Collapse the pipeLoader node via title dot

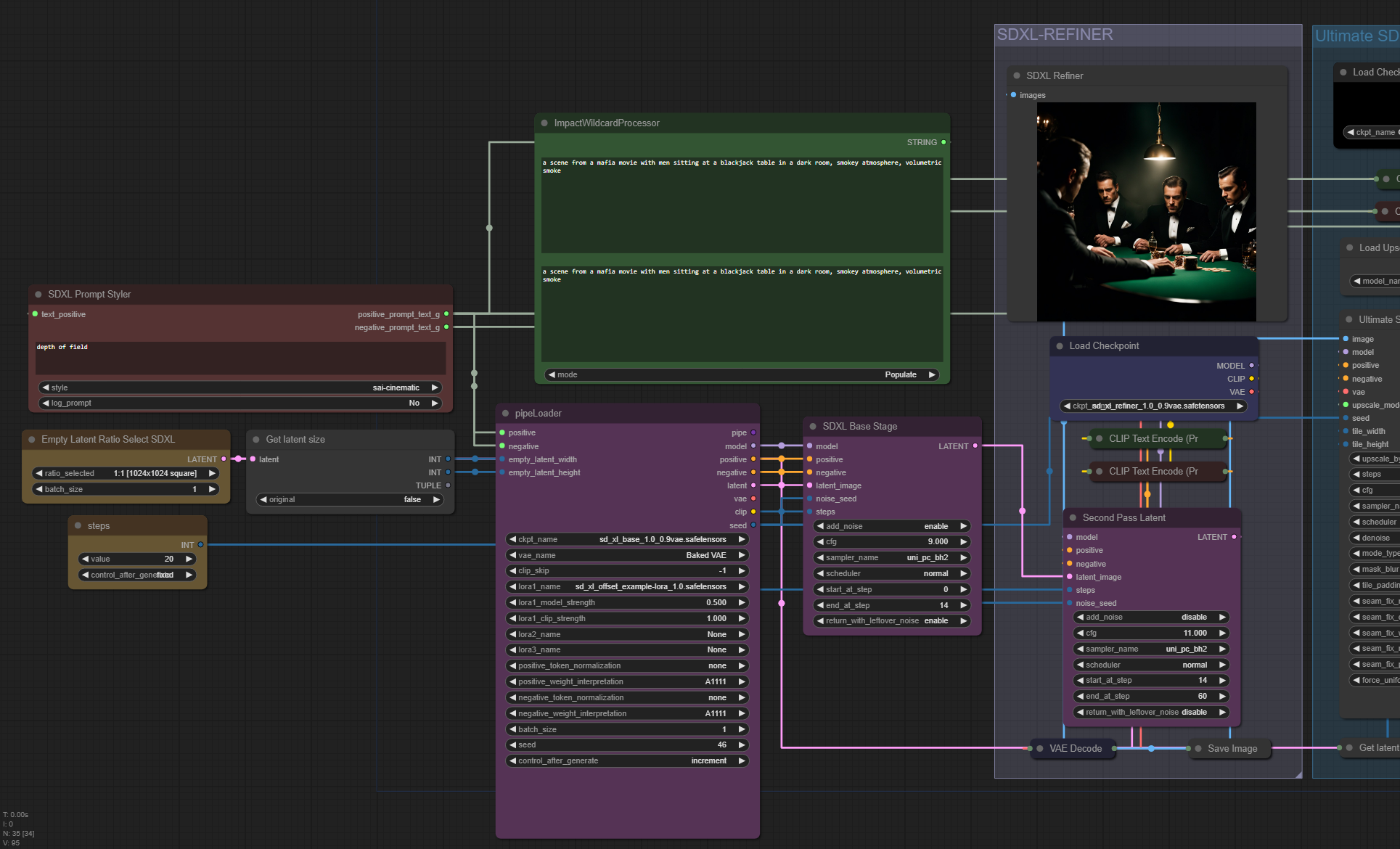click(x=505, y=414)
